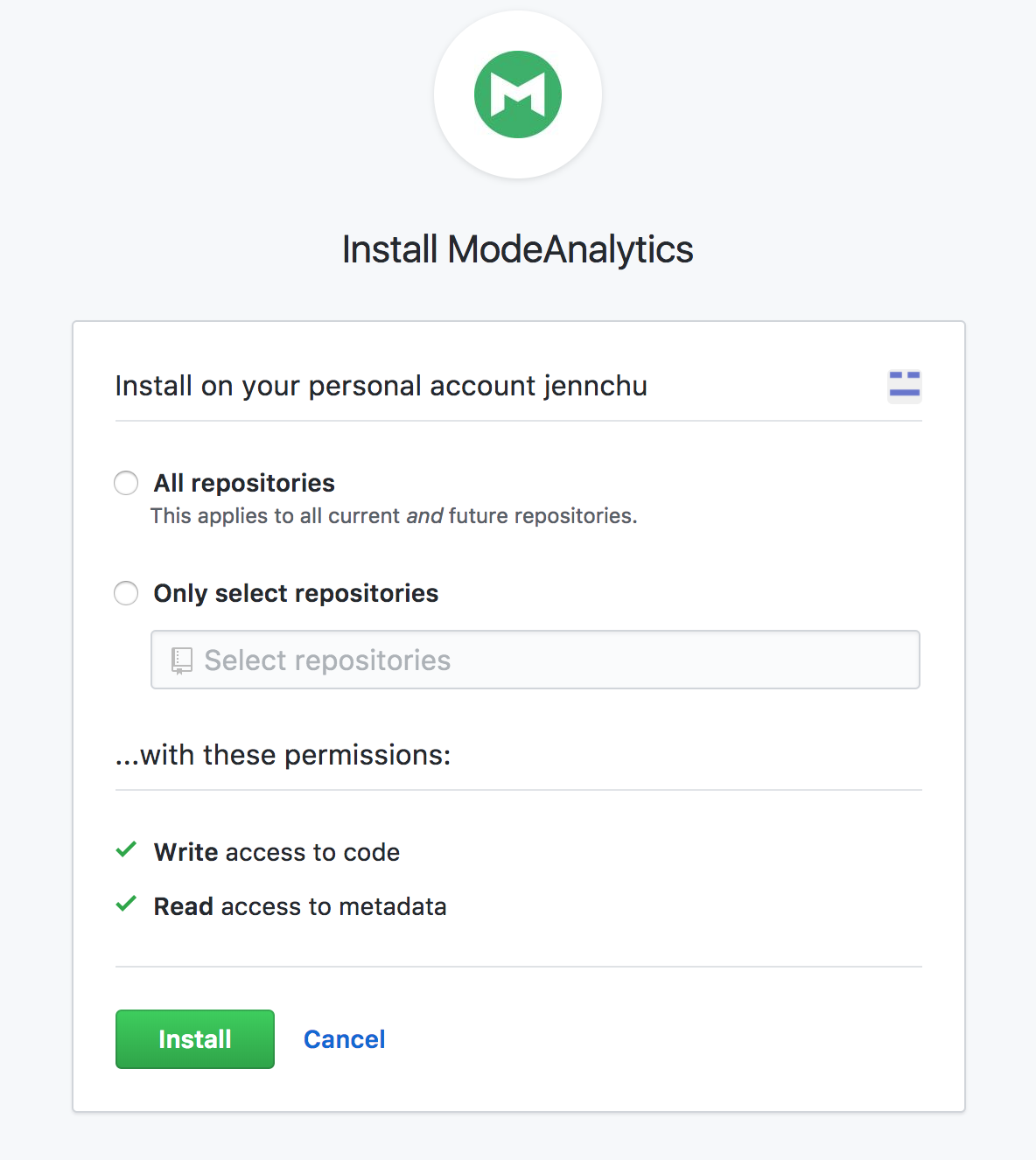
Task: Choose the Only select repositories radio option
Action: pos(126,593)
